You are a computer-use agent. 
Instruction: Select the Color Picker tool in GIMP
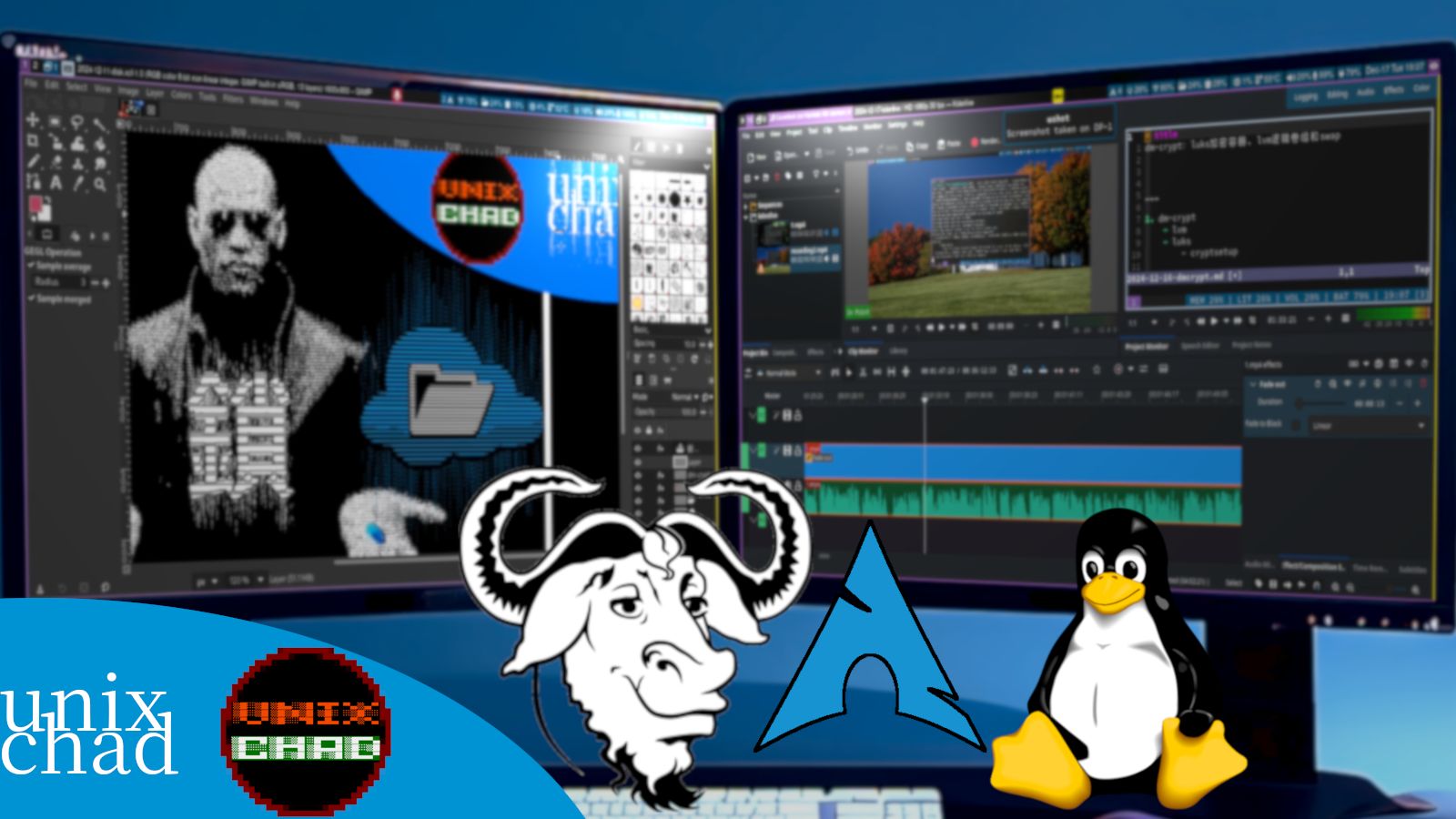tap(78, 183)
